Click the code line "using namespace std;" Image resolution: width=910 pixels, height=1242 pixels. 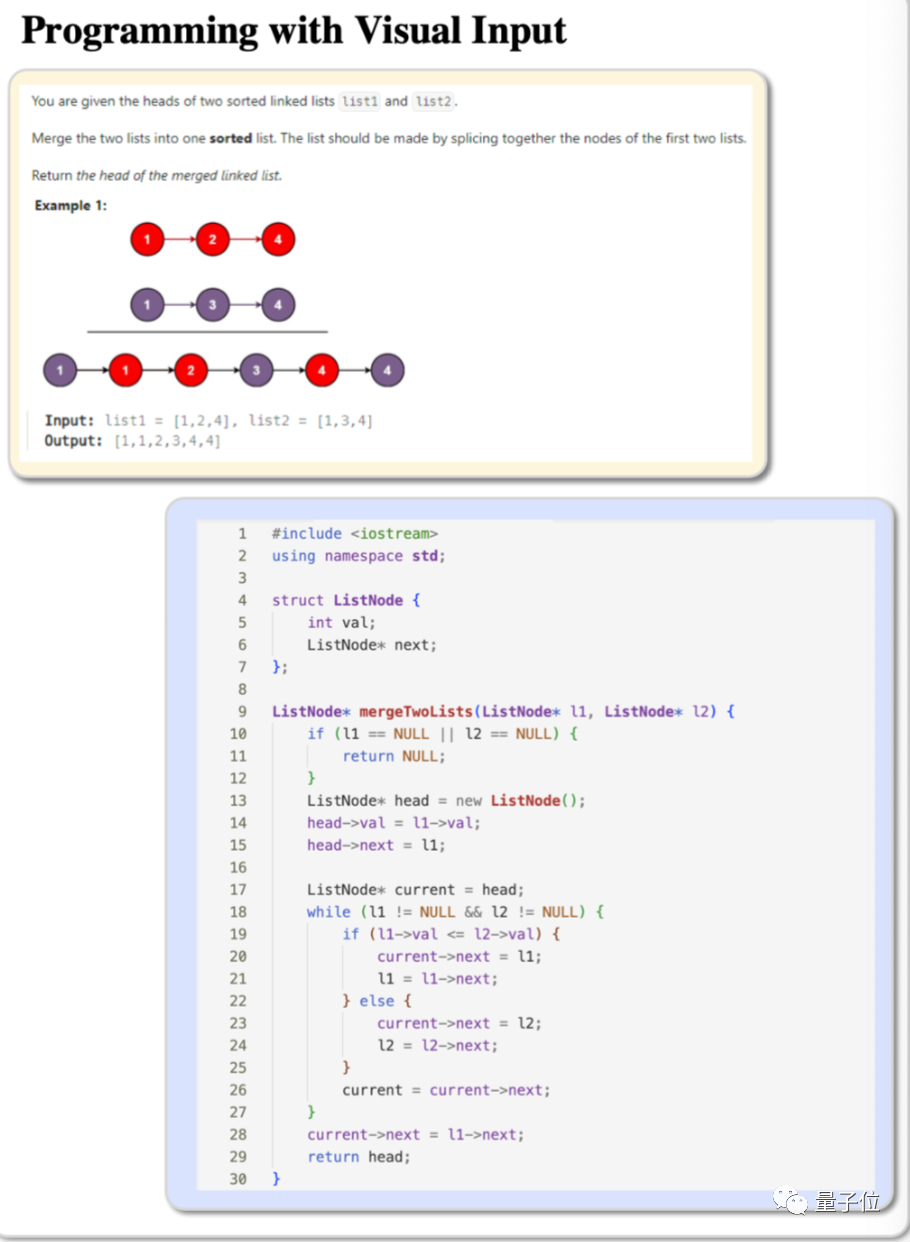pos(358,556)
